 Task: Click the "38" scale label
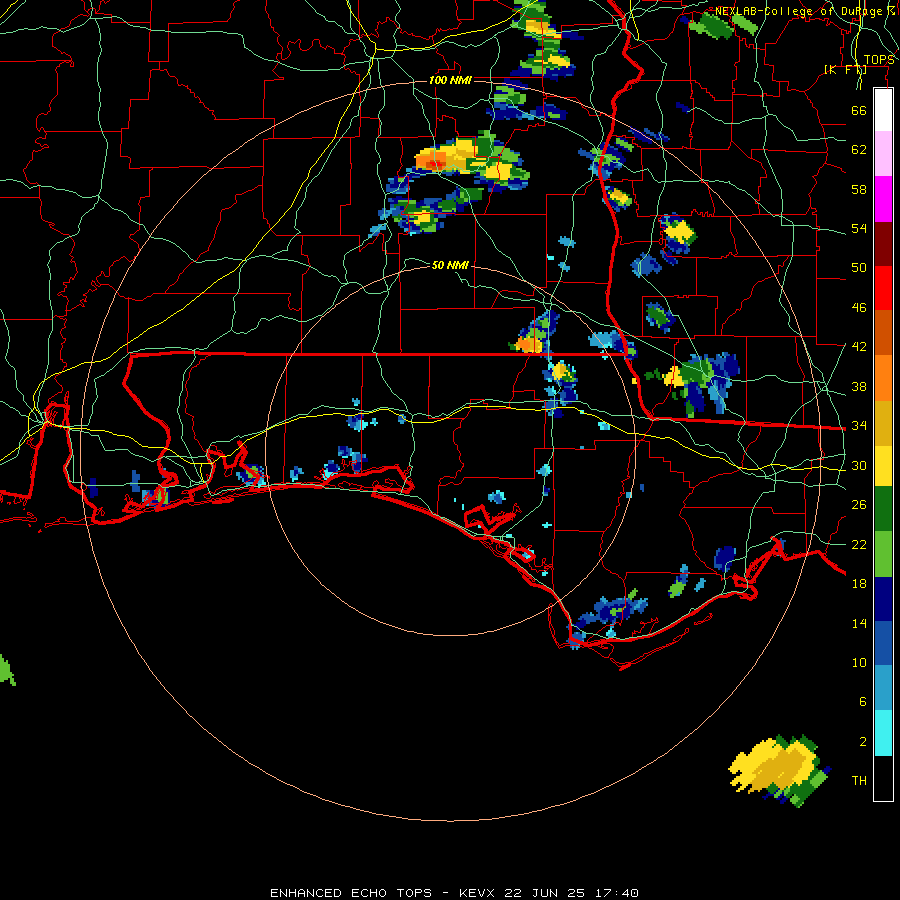859,386
